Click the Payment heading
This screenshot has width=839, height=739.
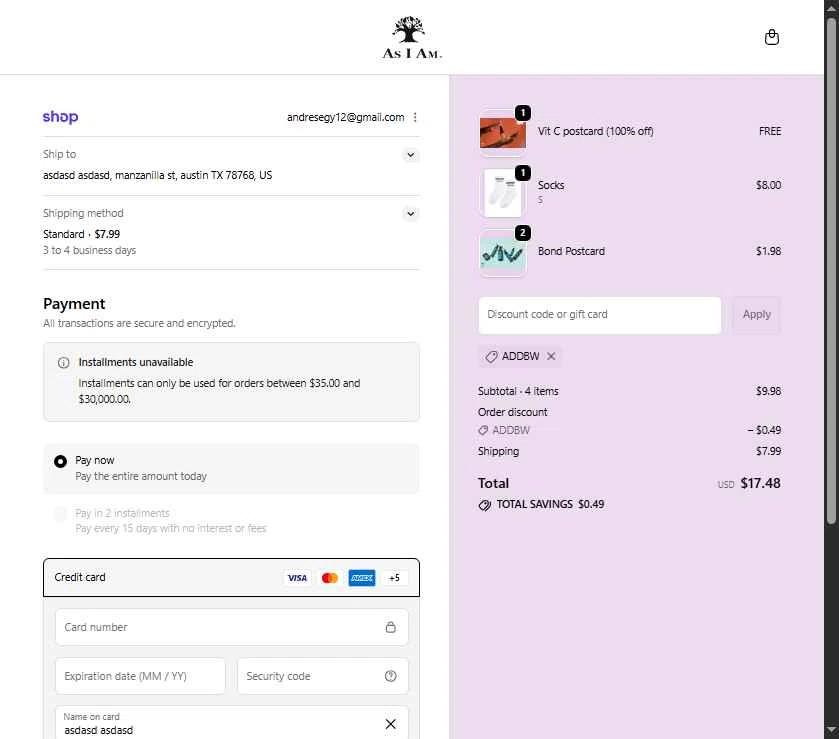coord(74,304)
